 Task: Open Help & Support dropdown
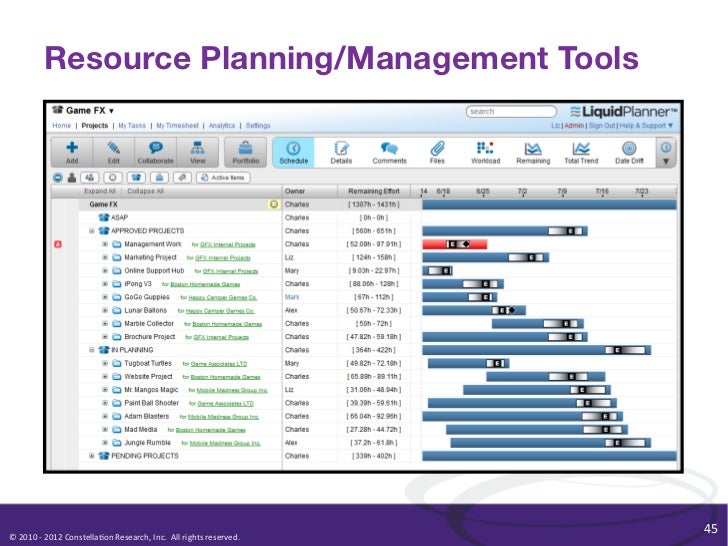[x=646, y=125]
